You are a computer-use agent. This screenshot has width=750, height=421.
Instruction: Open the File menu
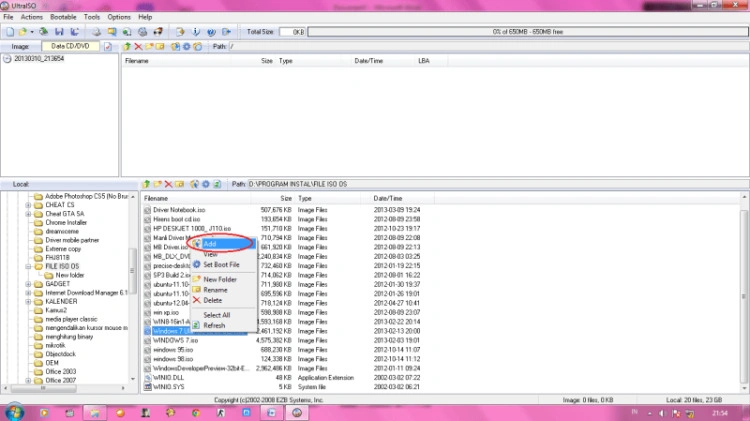[8, 17]
